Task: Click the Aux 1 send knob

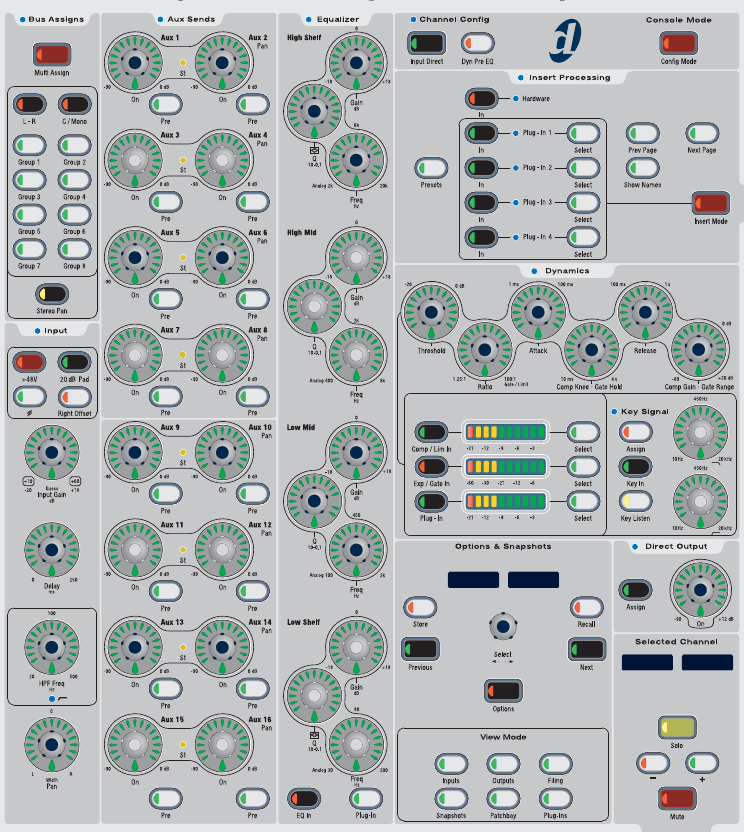Action: click(135, 63)
